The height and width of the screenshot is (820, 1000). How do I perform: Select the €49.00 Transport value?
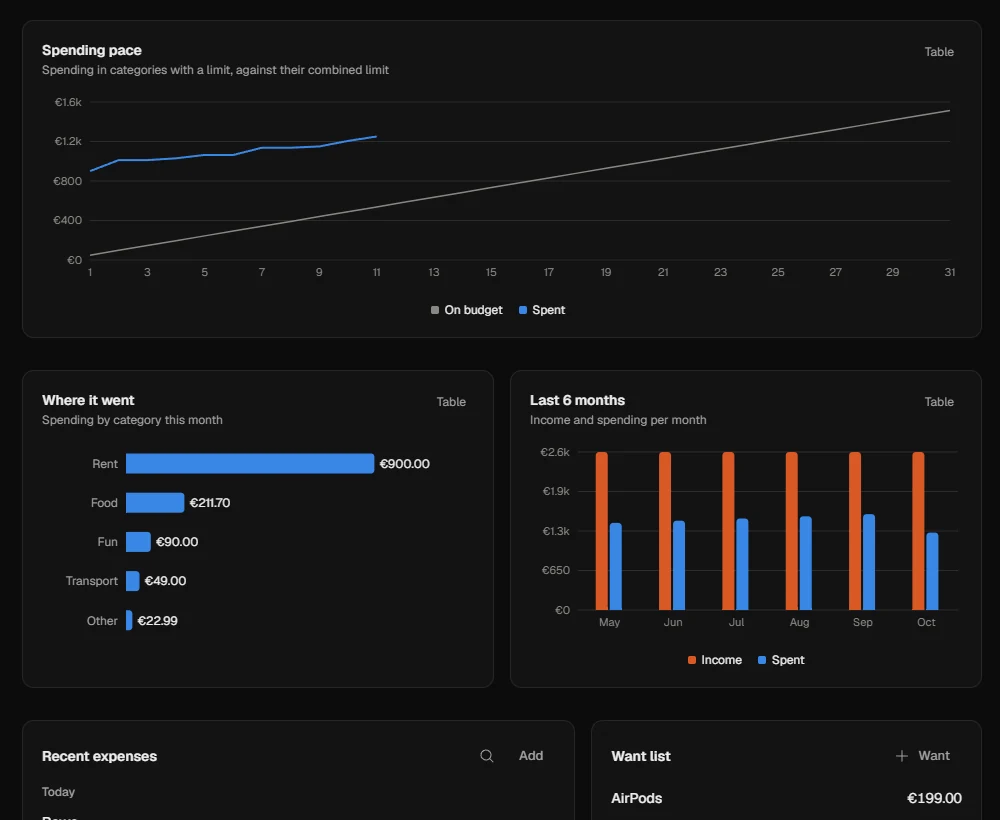point(165,581)
